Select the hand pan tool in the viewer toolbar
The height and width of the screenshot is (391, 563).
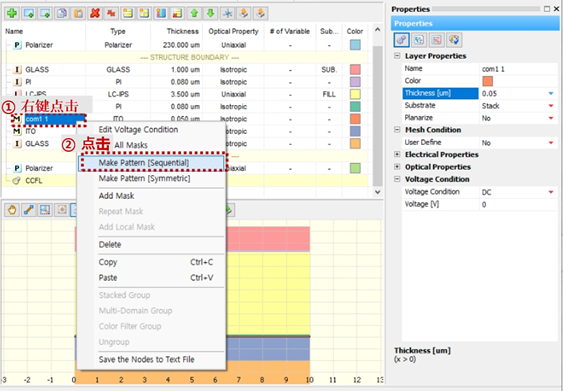[x=12, y=210]
